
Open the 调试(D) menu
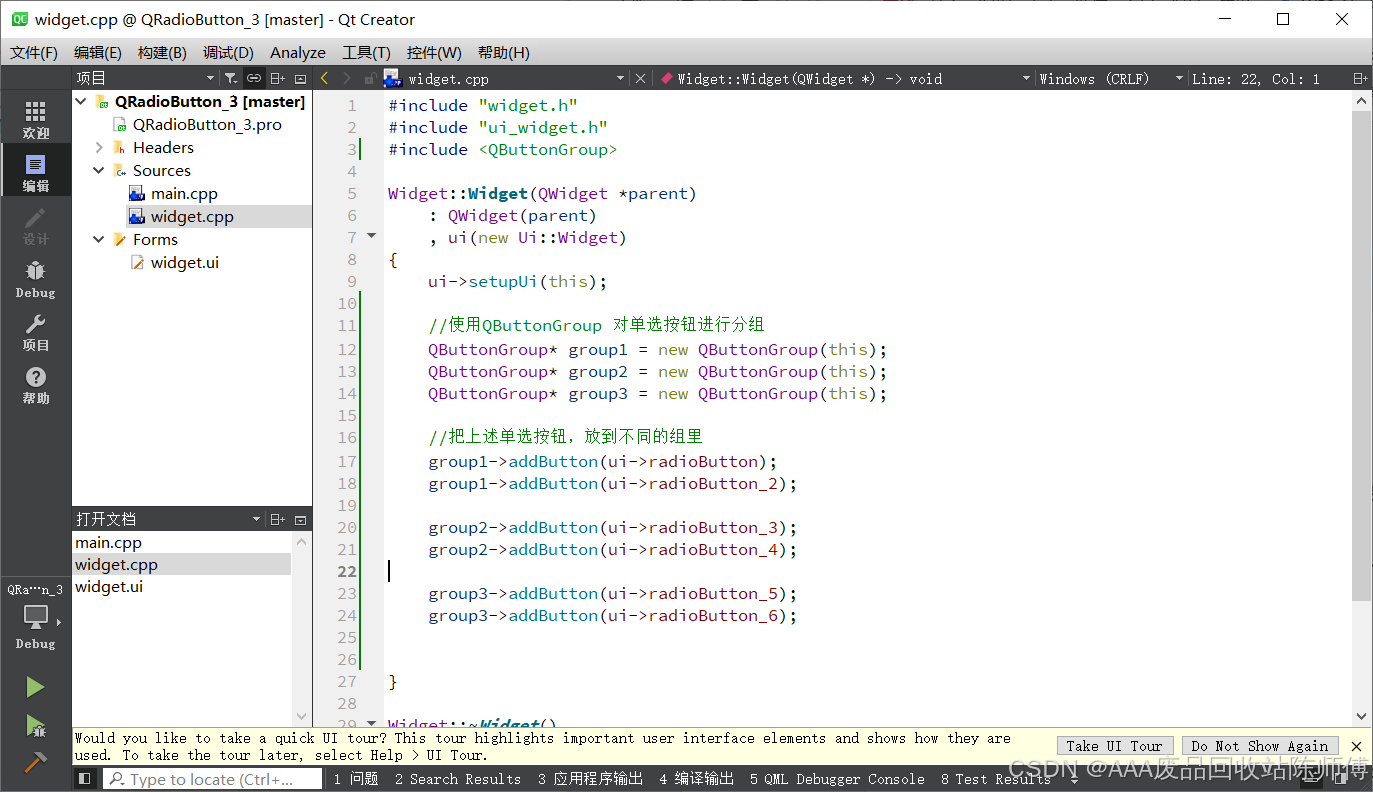click(228, 52)
